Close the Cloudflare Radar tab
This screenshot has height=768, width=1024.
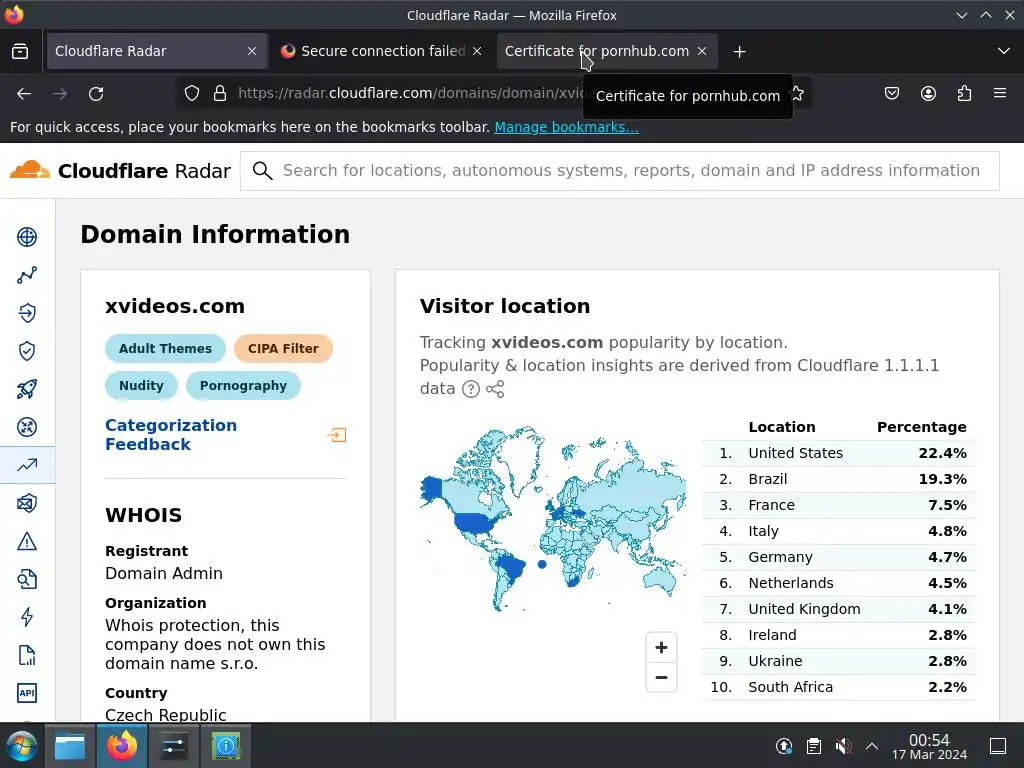pyautogui.click(x=251, y=51)
